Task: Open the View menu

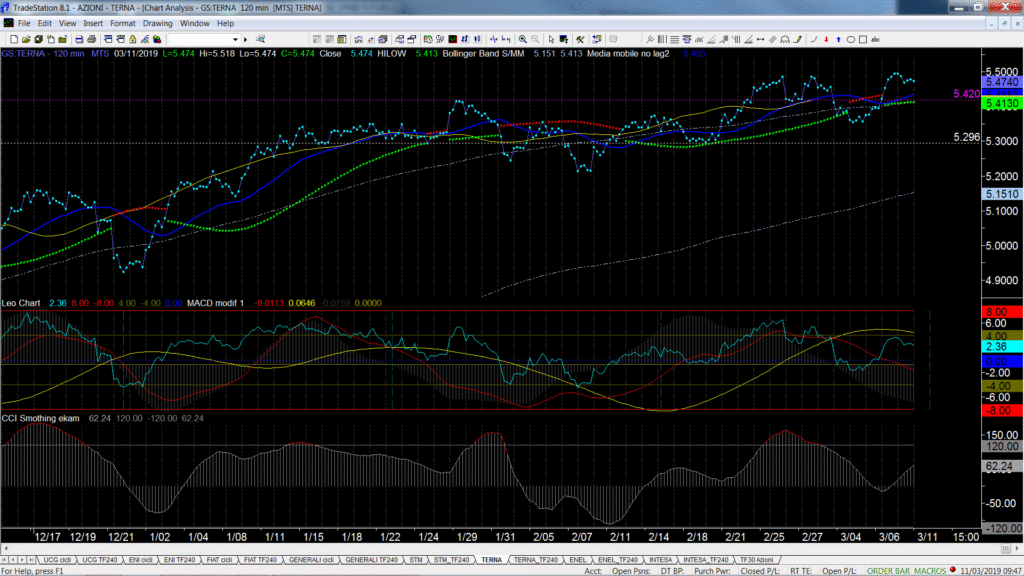Action: click(67, 24)
